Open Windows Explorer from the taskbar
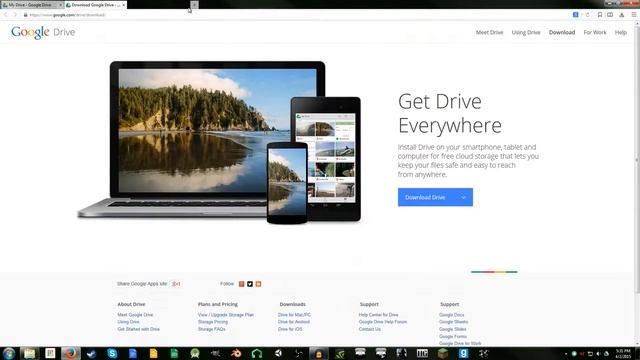640x360 pixels. [29, 353]
